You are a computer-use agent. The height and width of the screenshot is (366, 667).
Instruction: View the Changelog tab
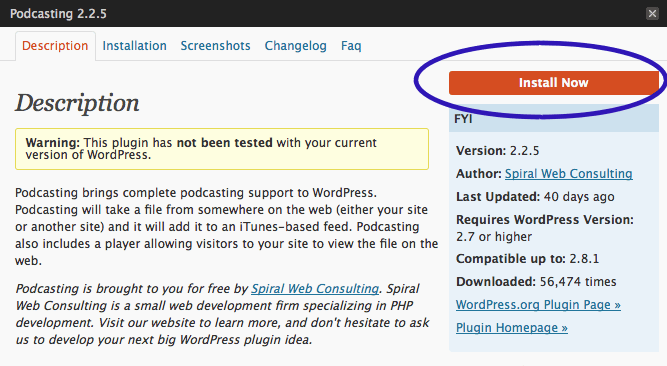pos(296,46)
